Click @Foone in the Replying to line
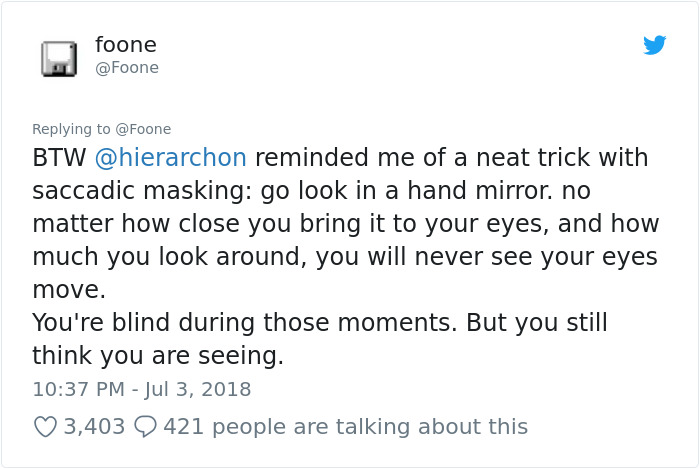Viewport: 700px width, 469px height. coord(143,129)
